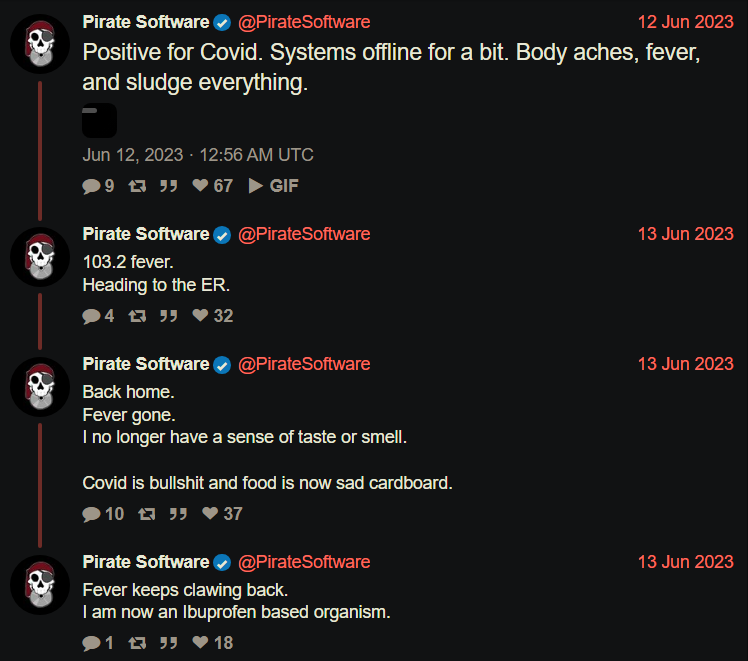Viewport: 748px width, 661px height.
Task: Retweet the 'Positive for Covid' tweet
Action: click(x=137, y=186)
